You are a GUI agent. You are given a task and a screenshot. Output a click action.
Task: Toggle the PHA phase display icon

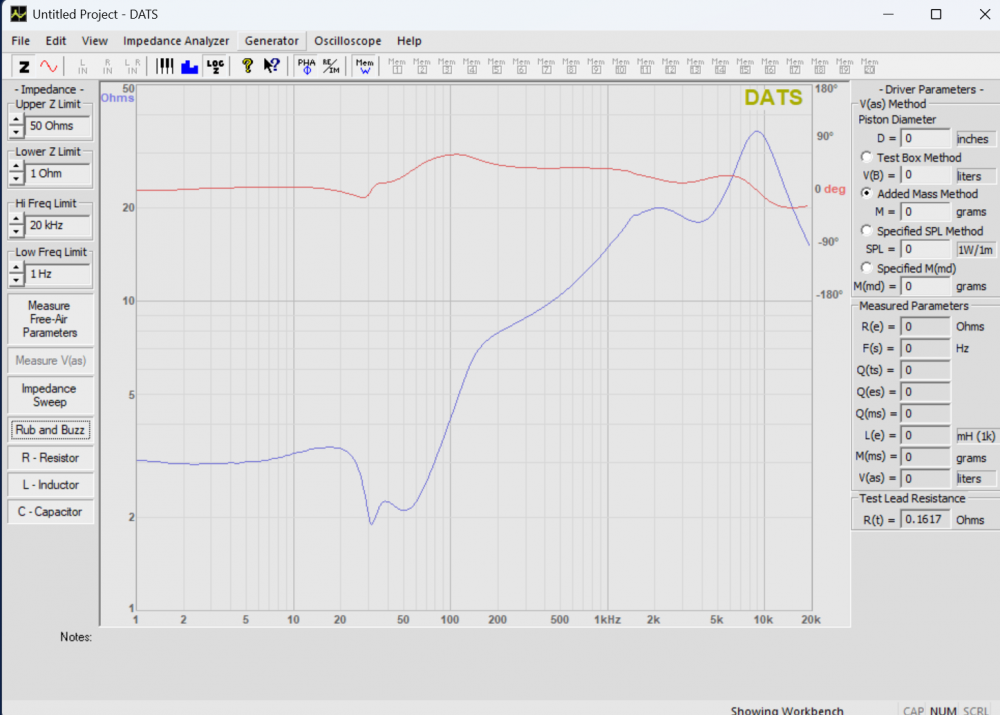306,66
